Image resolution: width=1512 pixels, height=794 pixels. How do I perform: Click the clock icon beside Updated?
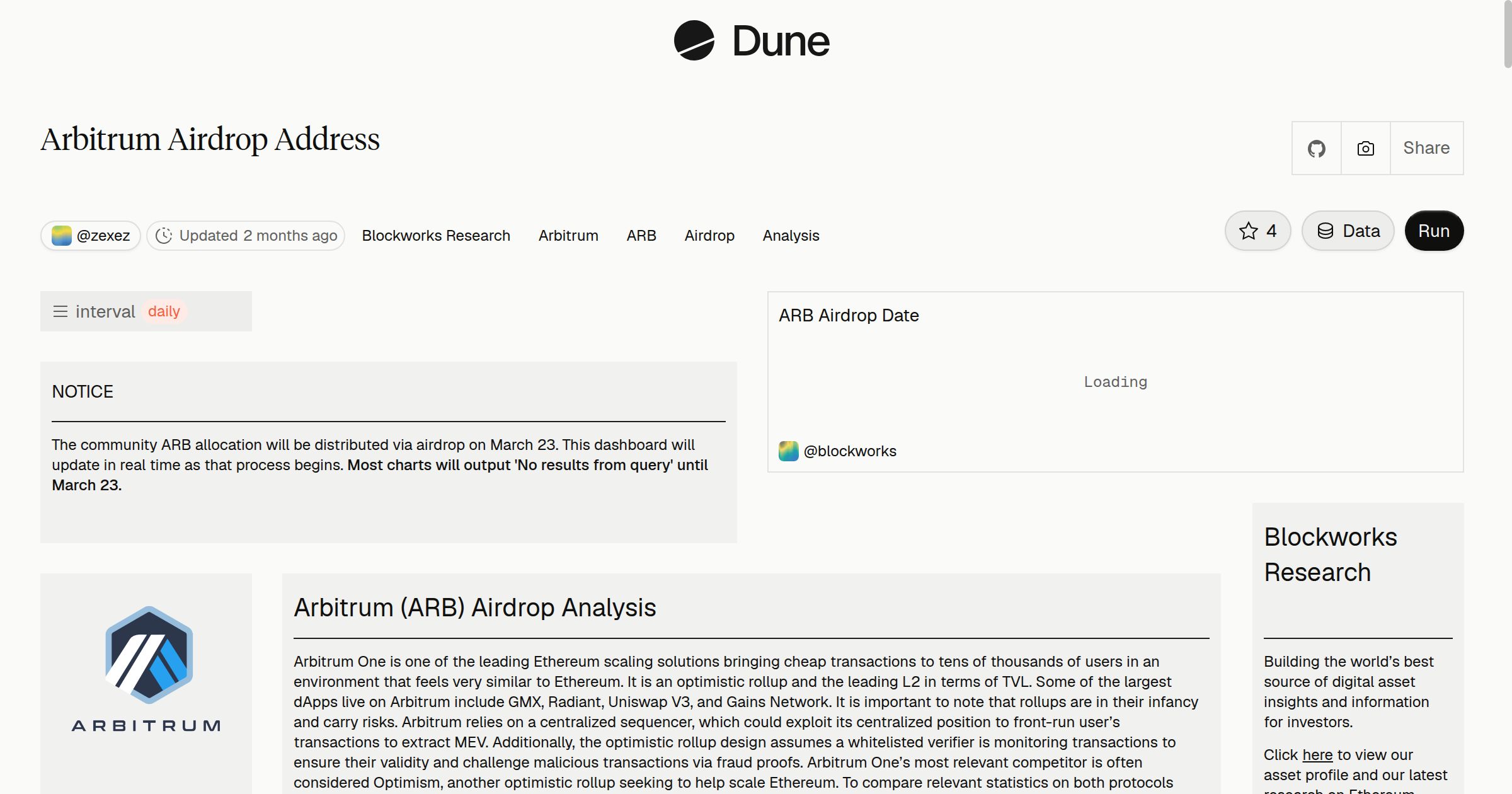pyautogui.click(x=164, y=236)
